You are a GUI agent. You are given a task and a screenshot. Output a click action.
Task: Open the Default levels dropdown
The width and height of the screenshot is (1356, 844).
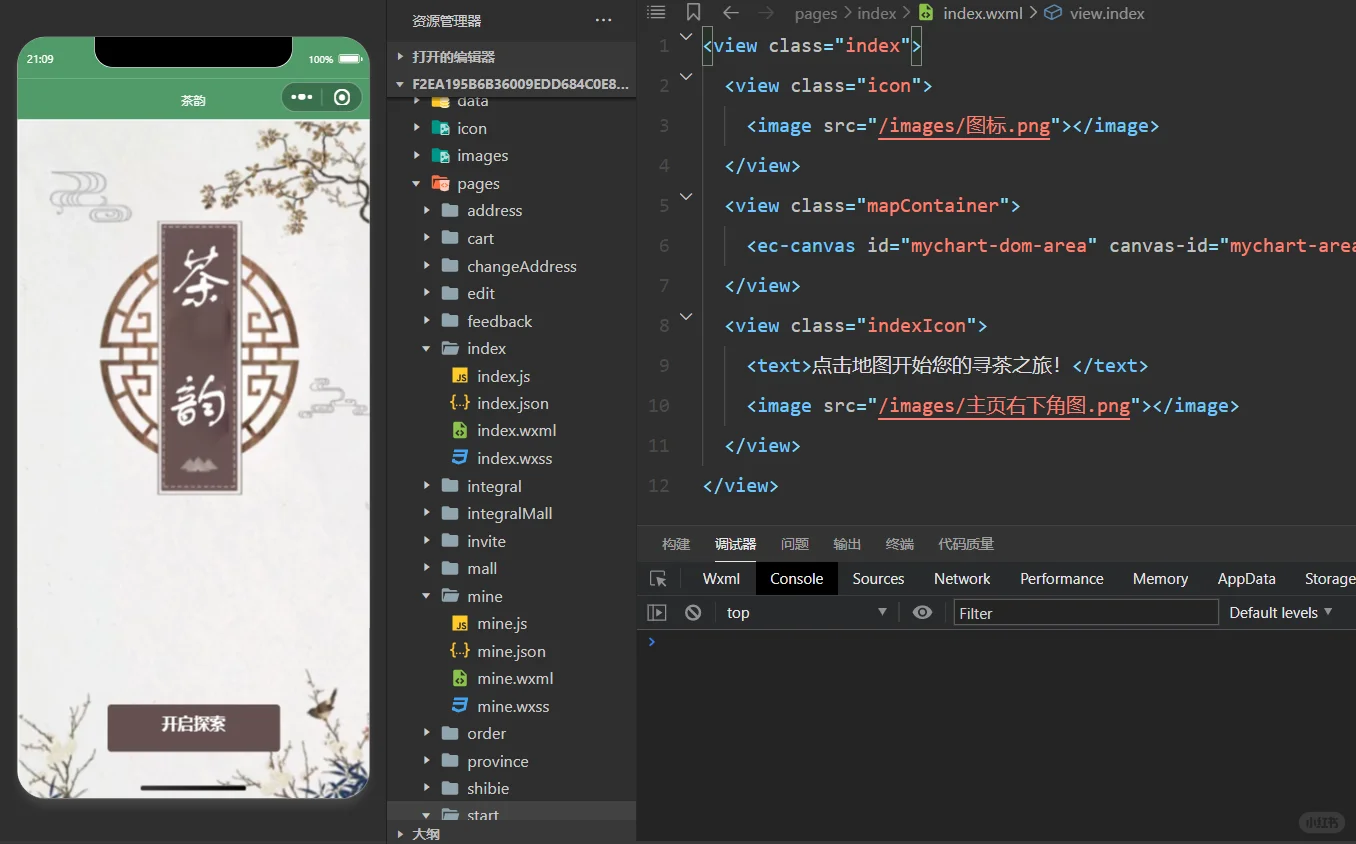[x=1281, y=613]
